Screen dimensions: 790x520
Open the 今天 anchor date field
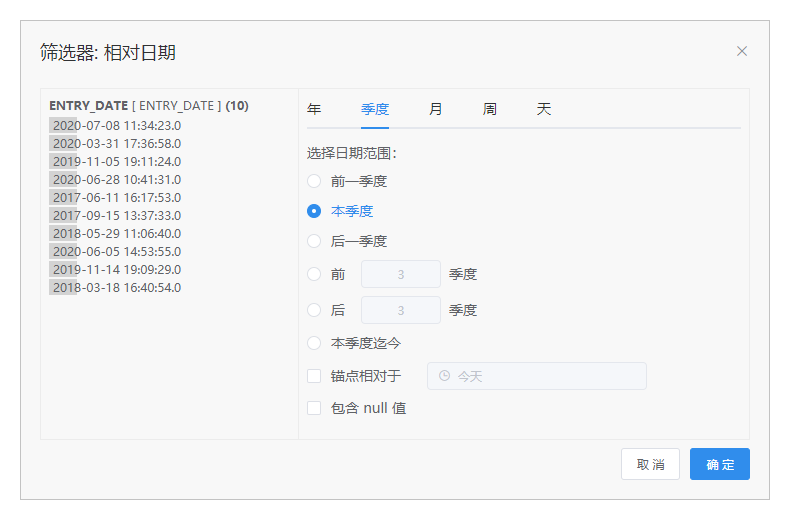(537, 376)
